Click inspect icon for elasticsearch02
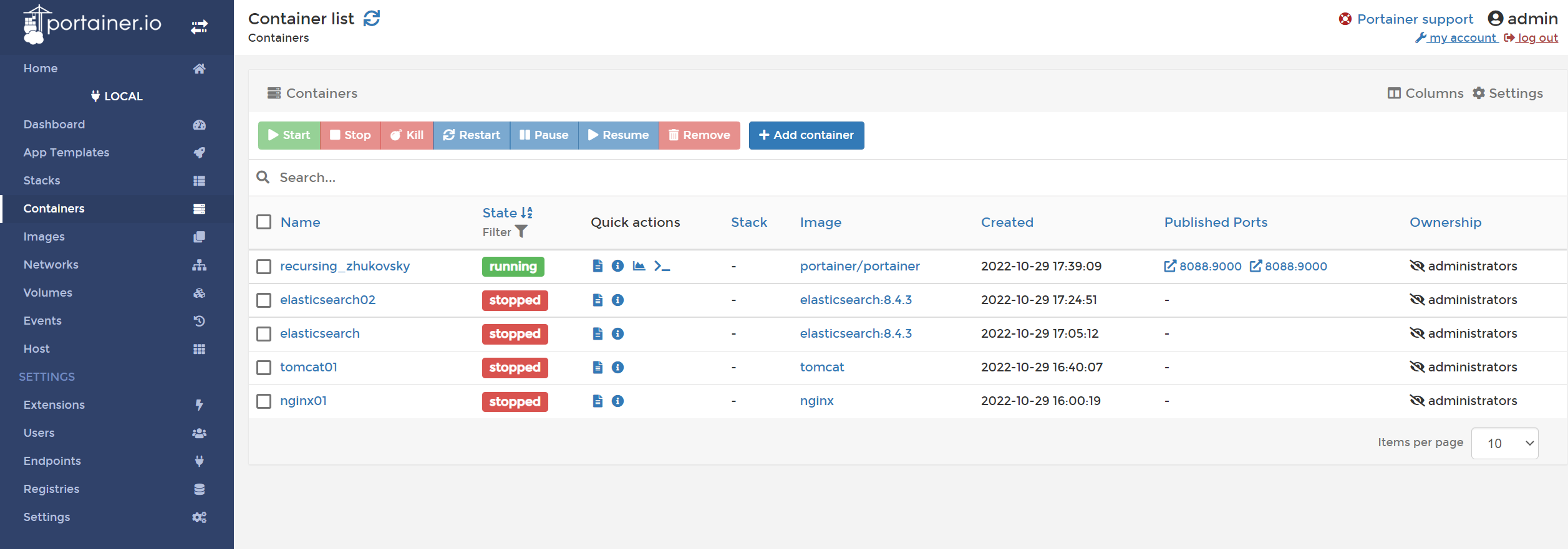1568x549 pixels. coord(617,300)
